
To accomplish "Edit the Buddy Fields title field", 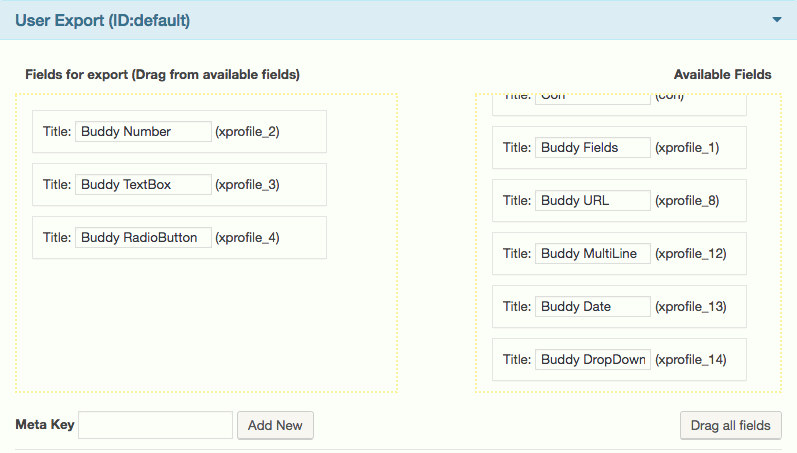I will click(x=593, y=147).
